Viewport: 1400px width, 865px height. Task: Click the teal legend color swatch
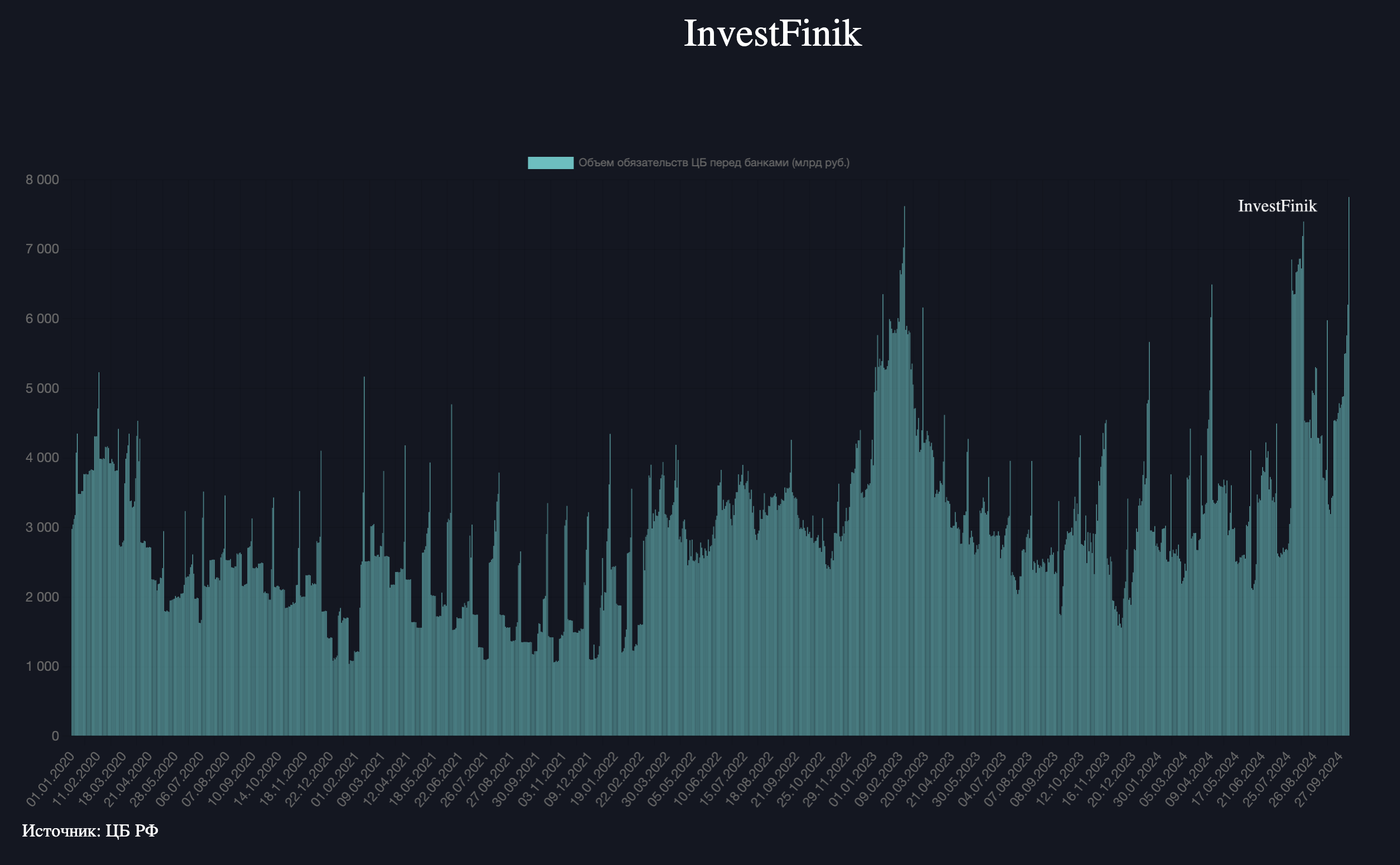pos(551,163)
